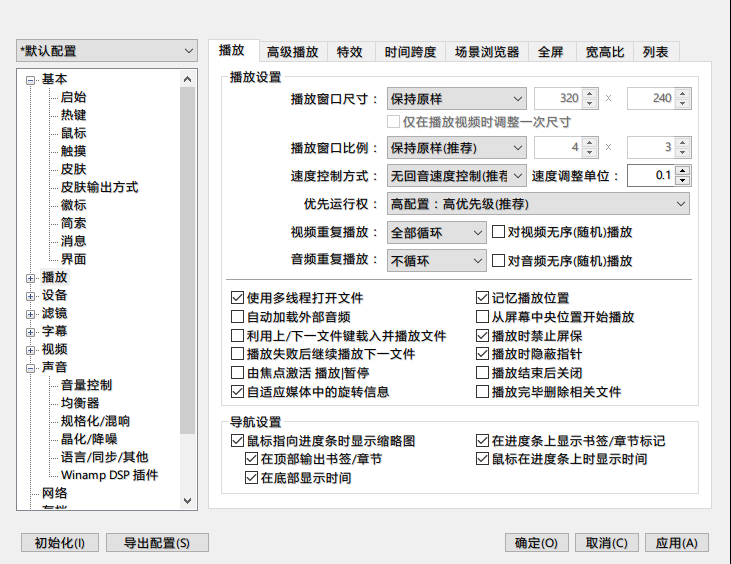This screenshot has width=731, height=564.
Task: Open the 全屏 tab
Action: (550, 52)
